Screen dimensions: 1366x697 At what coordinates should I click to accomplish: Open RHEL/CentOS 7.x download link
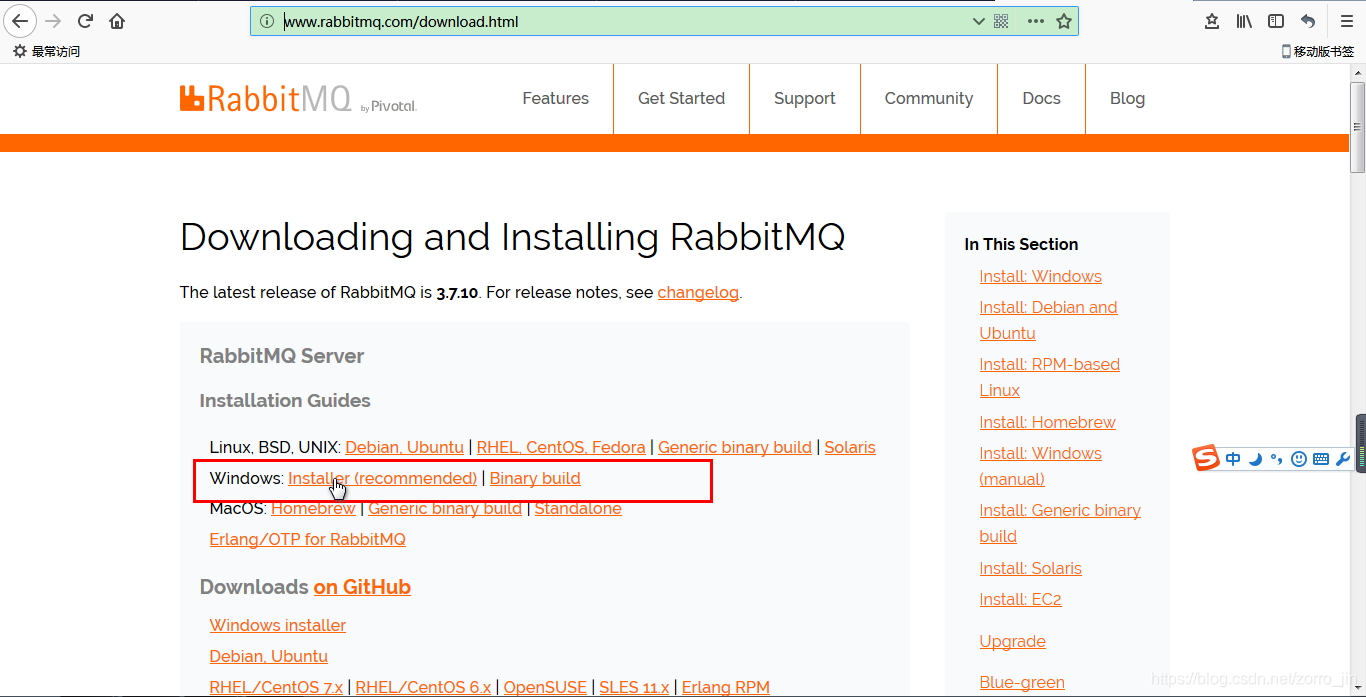[276, 687]
